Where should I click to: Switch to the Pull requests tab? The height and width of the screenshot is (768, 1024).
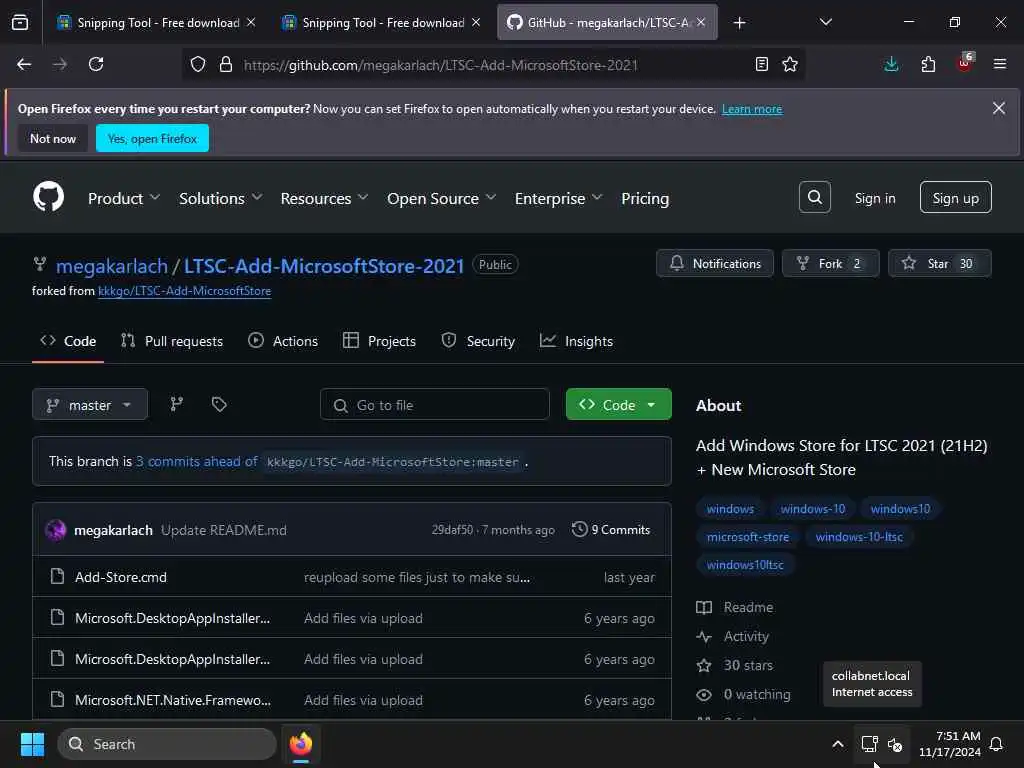172,341
